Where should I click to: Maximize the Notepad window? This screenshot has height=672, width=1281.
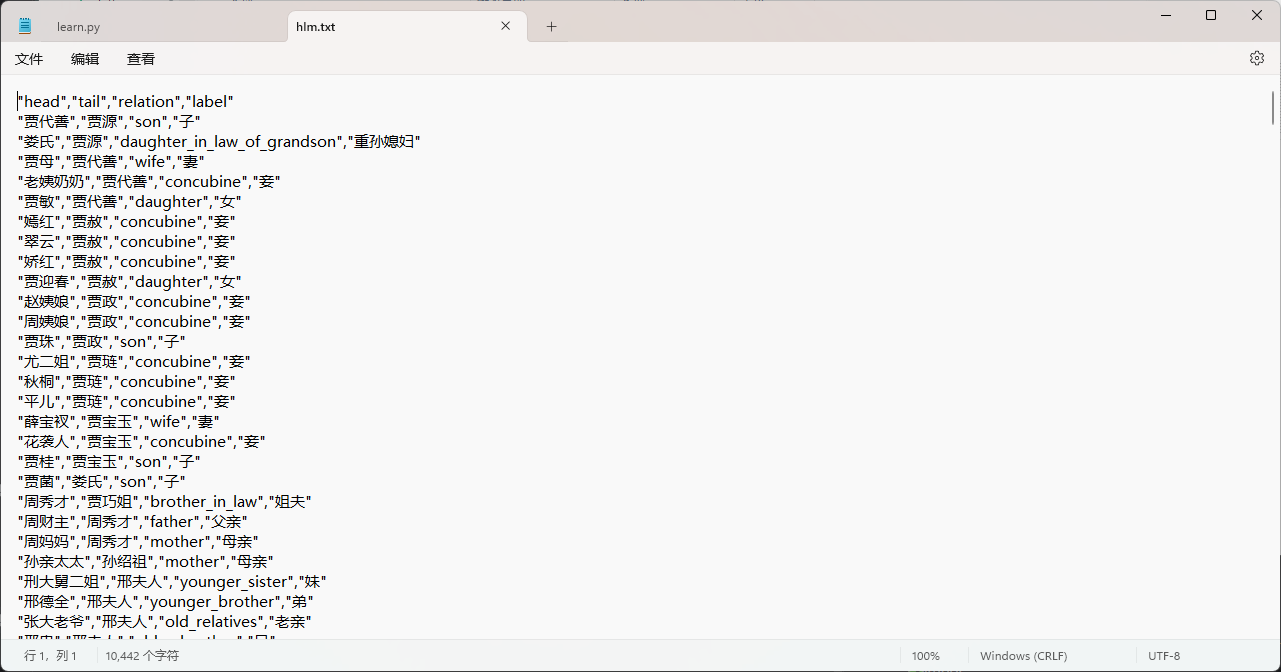coord(1211,15)
